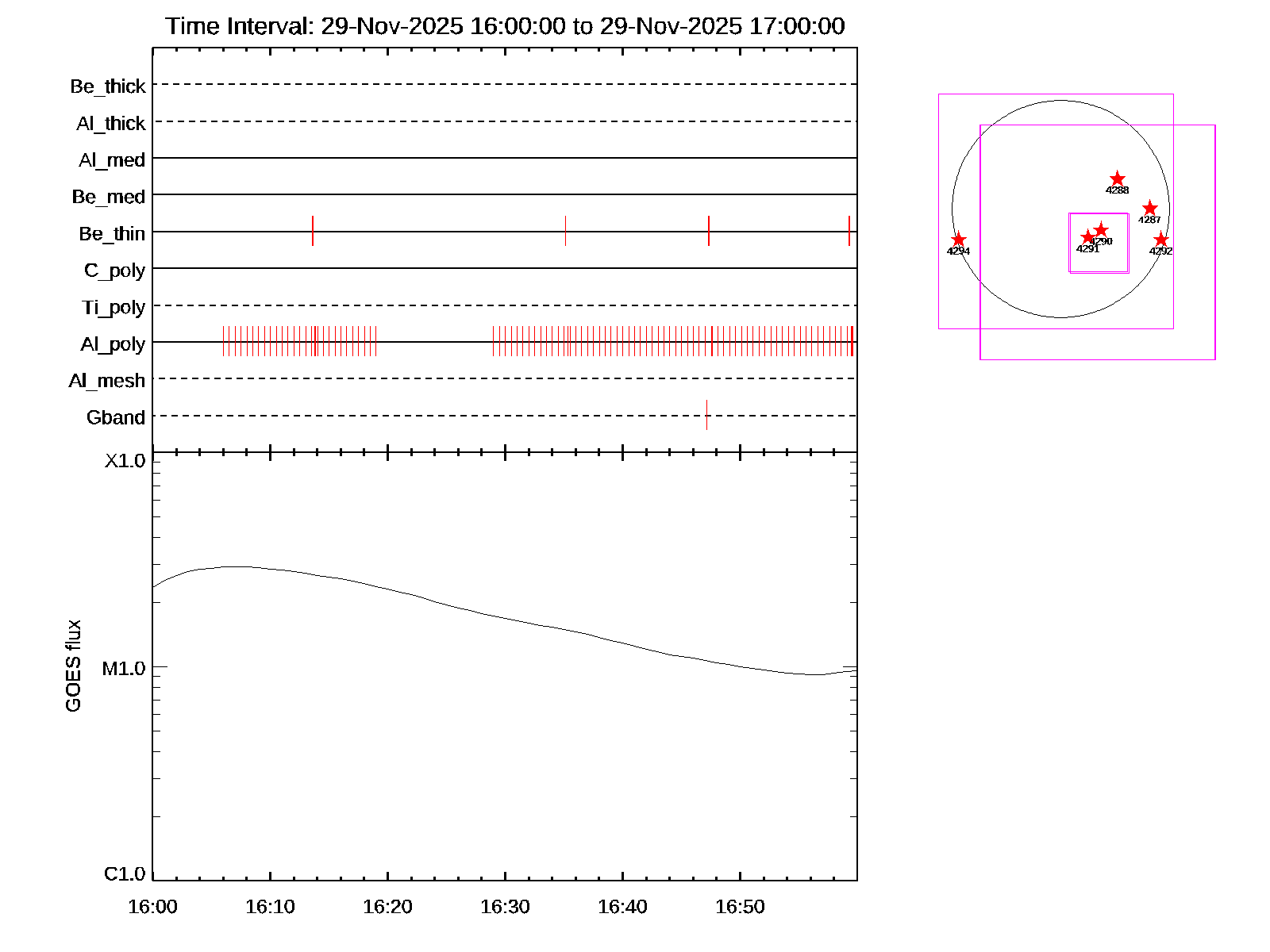The height and width of the screenshot is (952, 1270).
Task: Click the Gband filter label
Action: (x=116, y=417)
